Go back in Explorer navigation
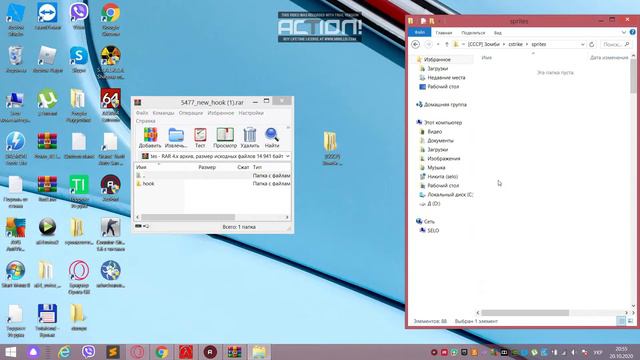The width and height of the screenshot is (640, 360). [416, 44]
